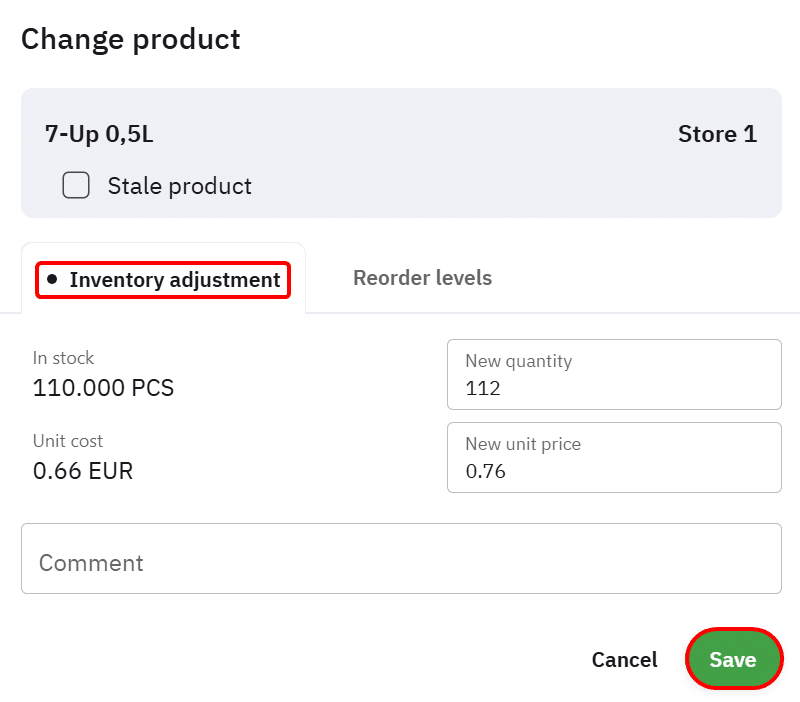Viewport: 800px width, 702px height.
Task: Tick the Stale product checkbox
Action: point(76,186)
